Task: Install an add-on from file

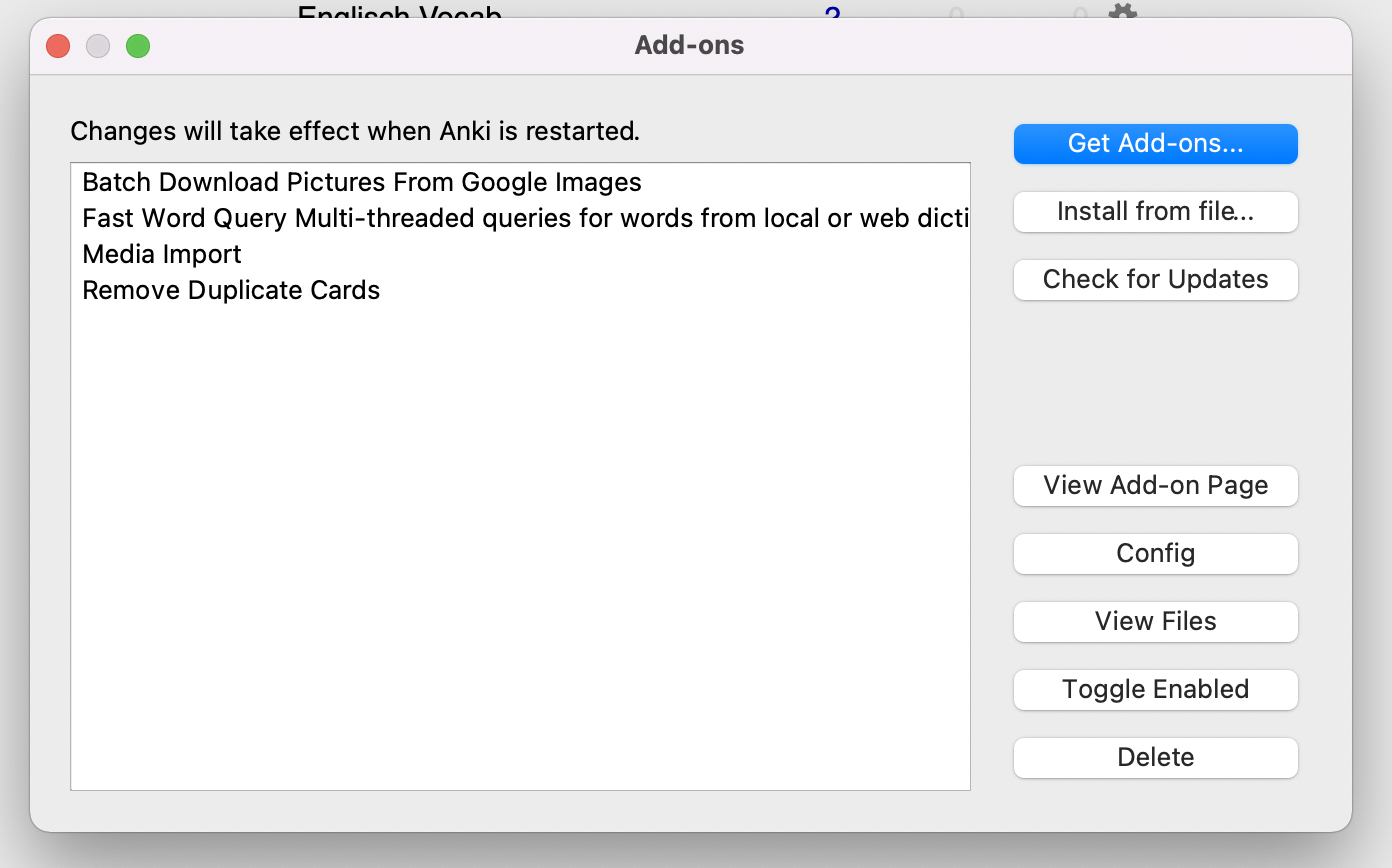Action: [x=1155, y=212]
